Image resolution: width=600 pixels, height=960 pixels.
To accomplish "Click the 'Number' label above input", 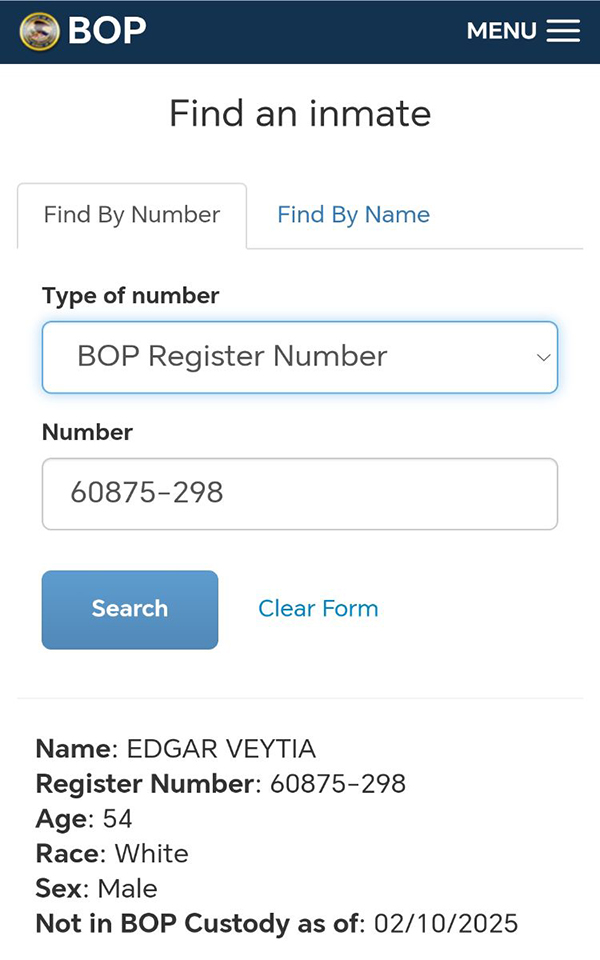I will point(87,432).
